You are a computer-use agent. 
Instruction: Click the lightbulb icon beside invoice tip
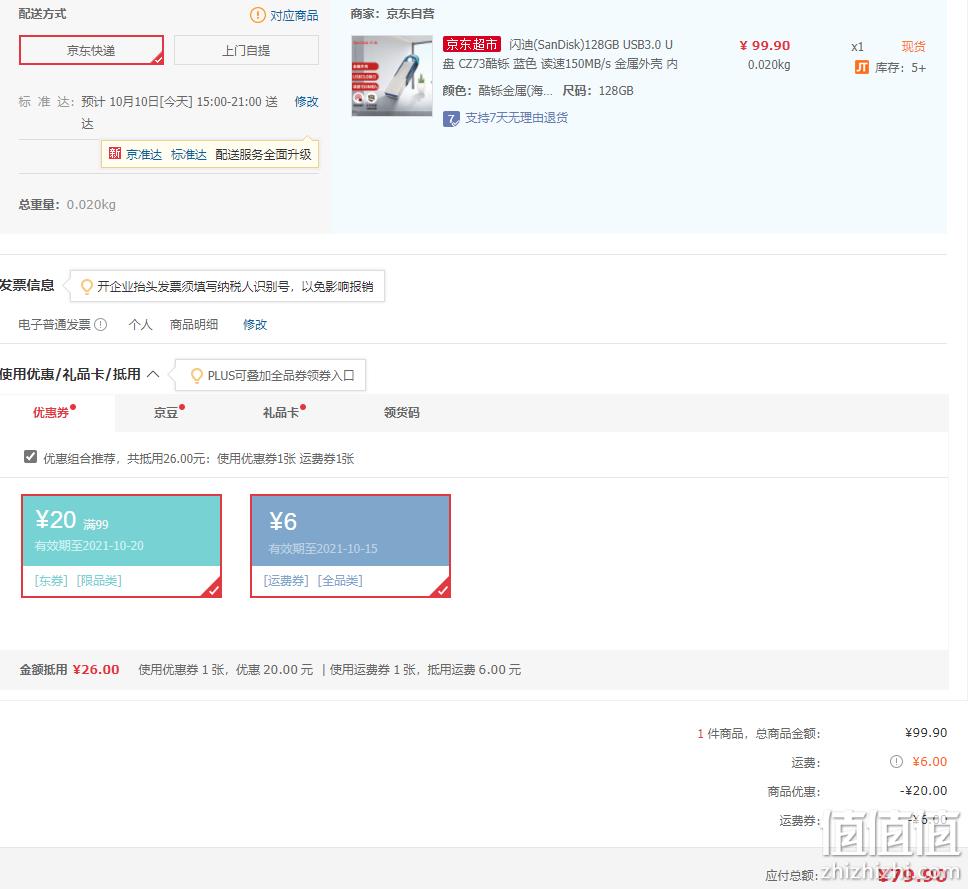point(87,286)
